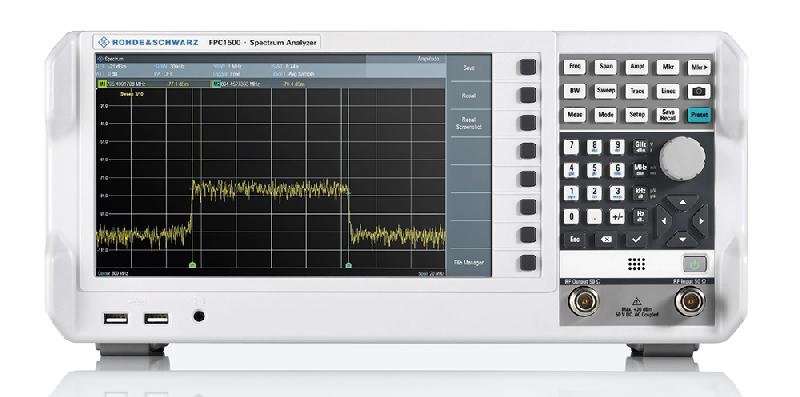Click the grey rotary knob
The width and height of the screenshot is (800, 397).
682,158
